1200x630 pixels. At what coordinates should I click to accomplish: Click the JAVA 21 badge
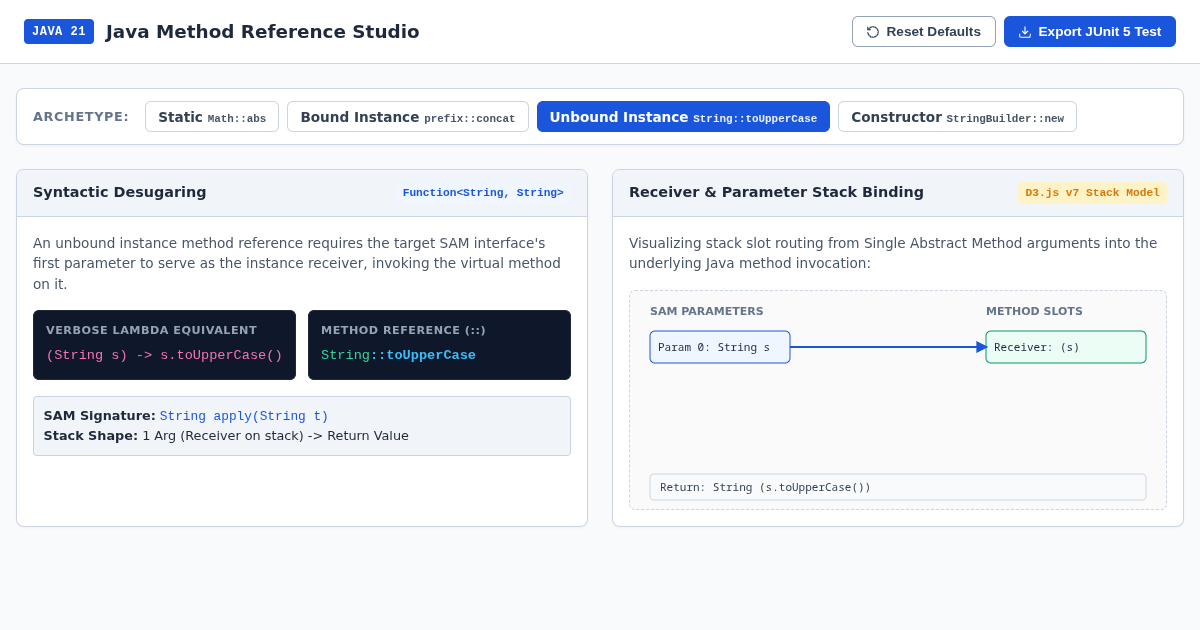point(59,32)
